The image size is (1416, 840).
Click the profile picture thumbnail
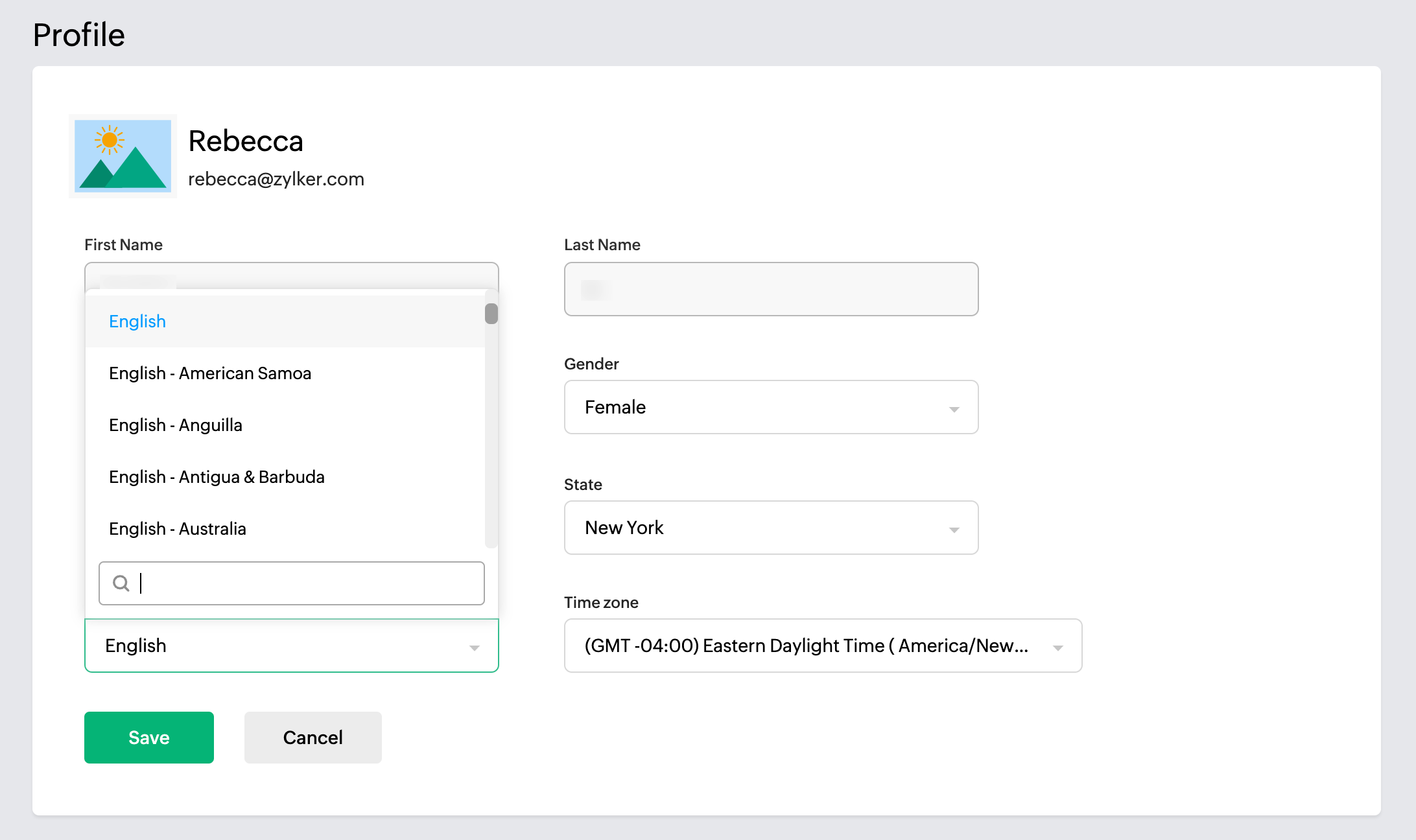(123, 156)
